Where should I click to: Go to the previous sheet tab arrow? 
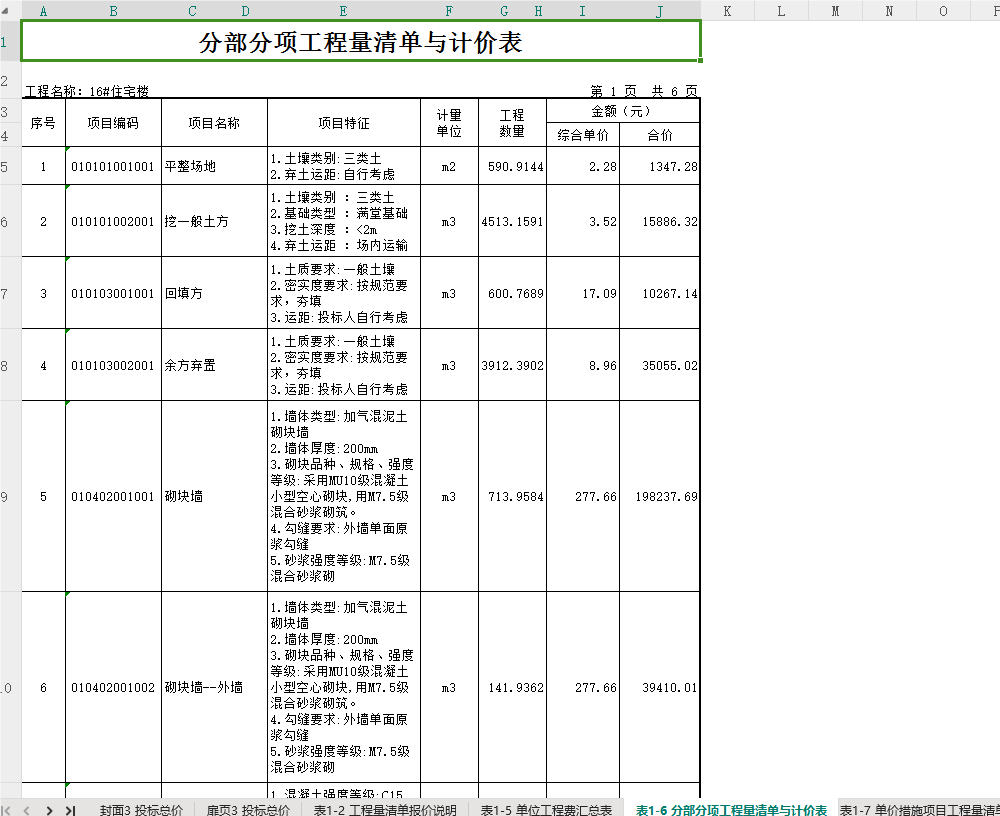(x=27, y=810)
